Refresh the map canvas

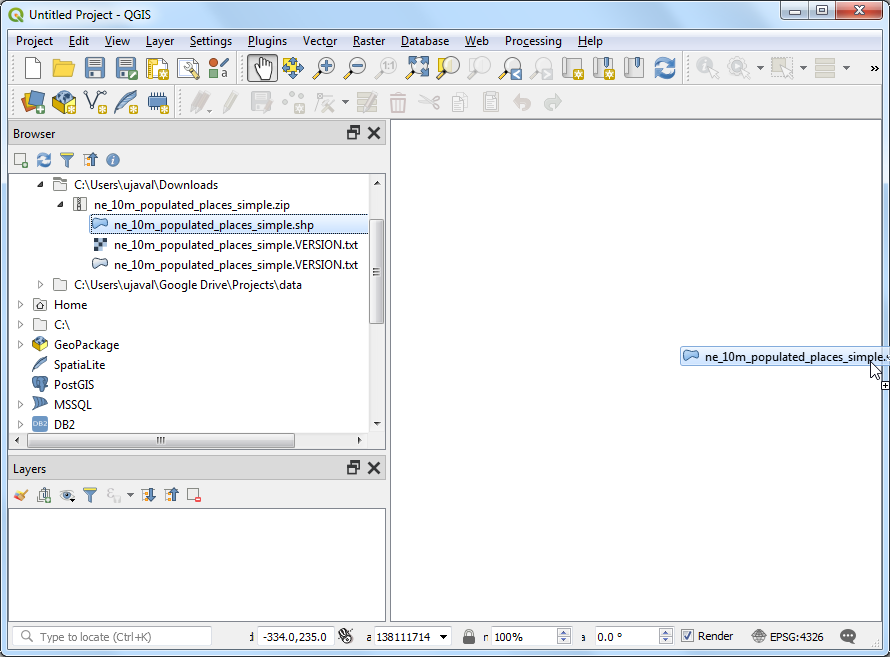[x=665, y=68]
